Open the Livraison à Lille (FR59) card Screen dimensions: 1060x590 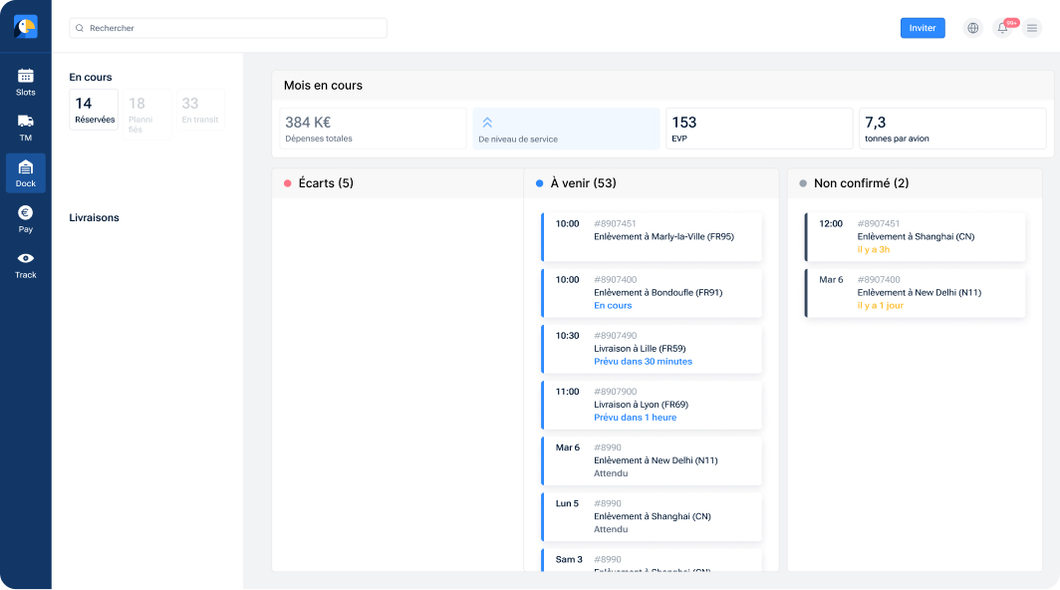(652, 349)
